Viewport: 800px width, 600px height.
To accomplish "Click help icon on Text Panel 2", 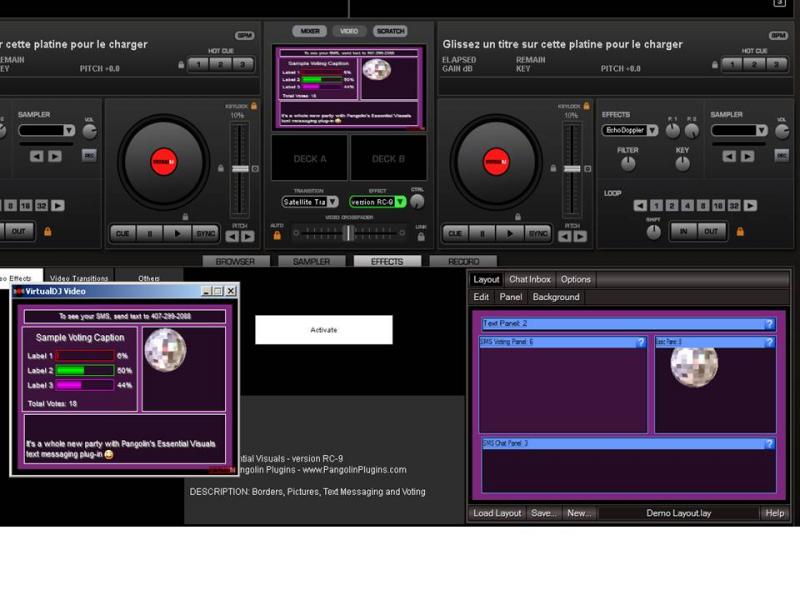I will click(x=769, y=324).
